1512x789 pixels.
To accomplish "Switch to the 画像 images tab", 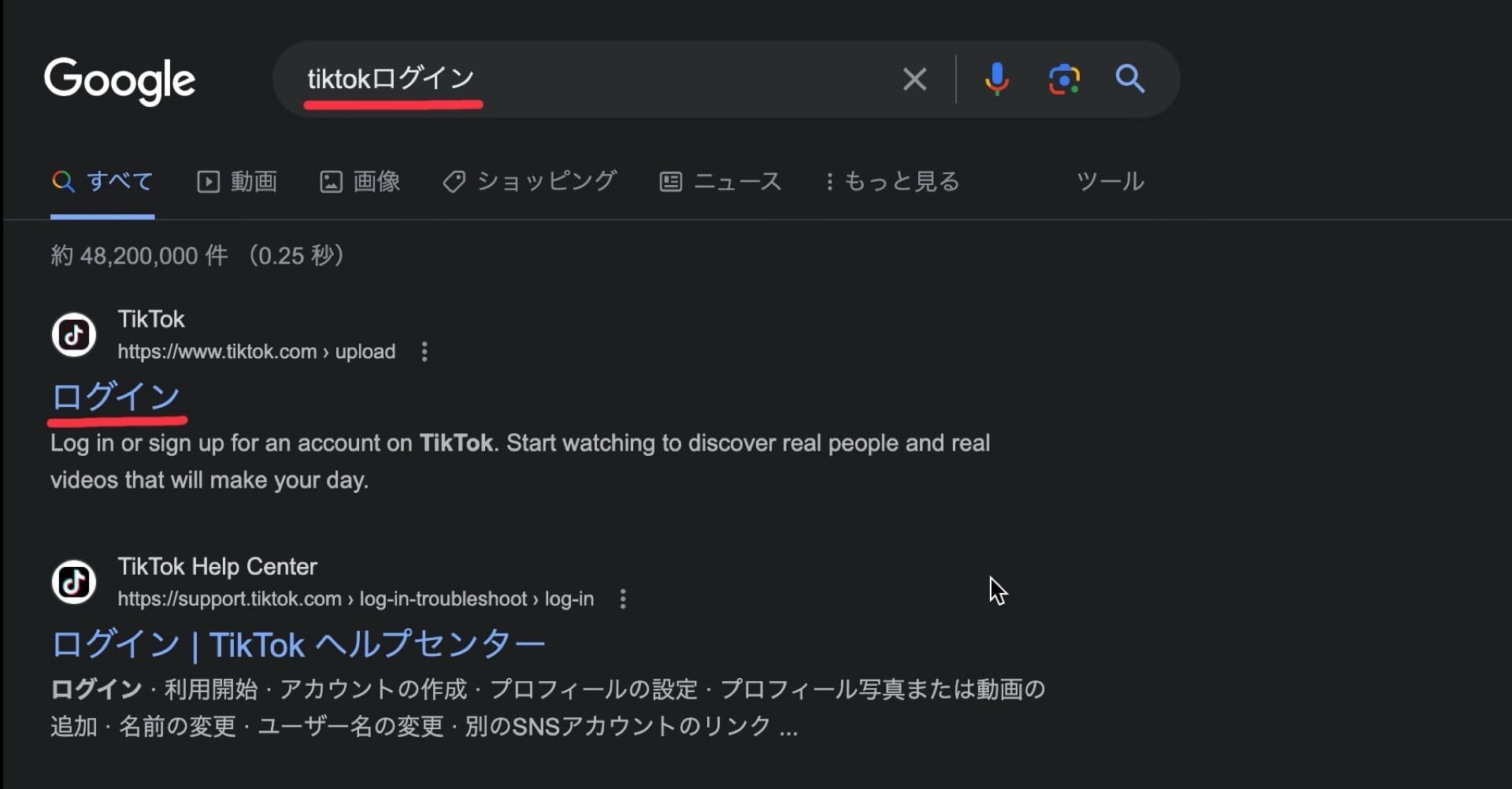I will click(x=360, y=182).
